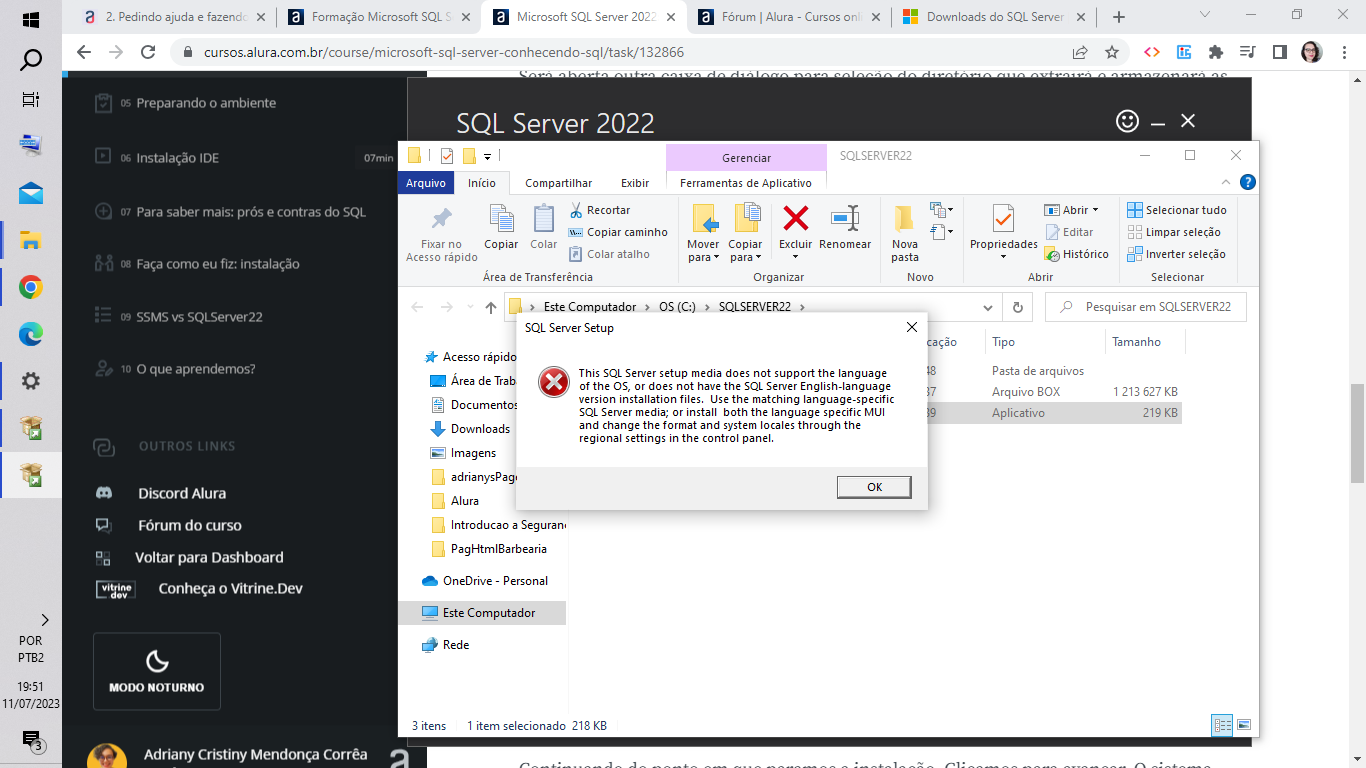Select the Início ribbon tab

pos(481,183)
